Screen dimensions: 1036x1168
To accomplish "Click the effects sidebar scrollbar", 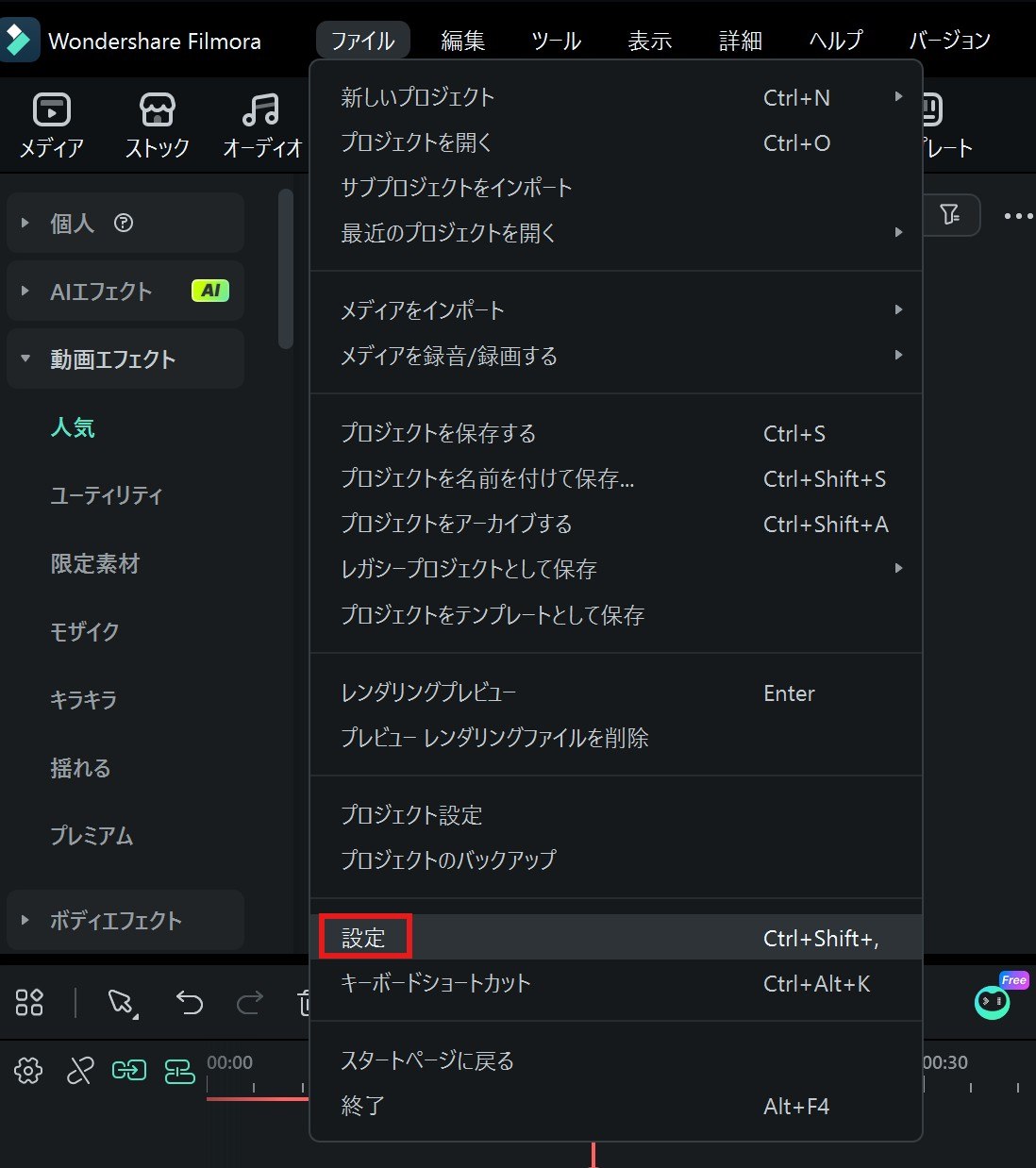I will [286, 269].
